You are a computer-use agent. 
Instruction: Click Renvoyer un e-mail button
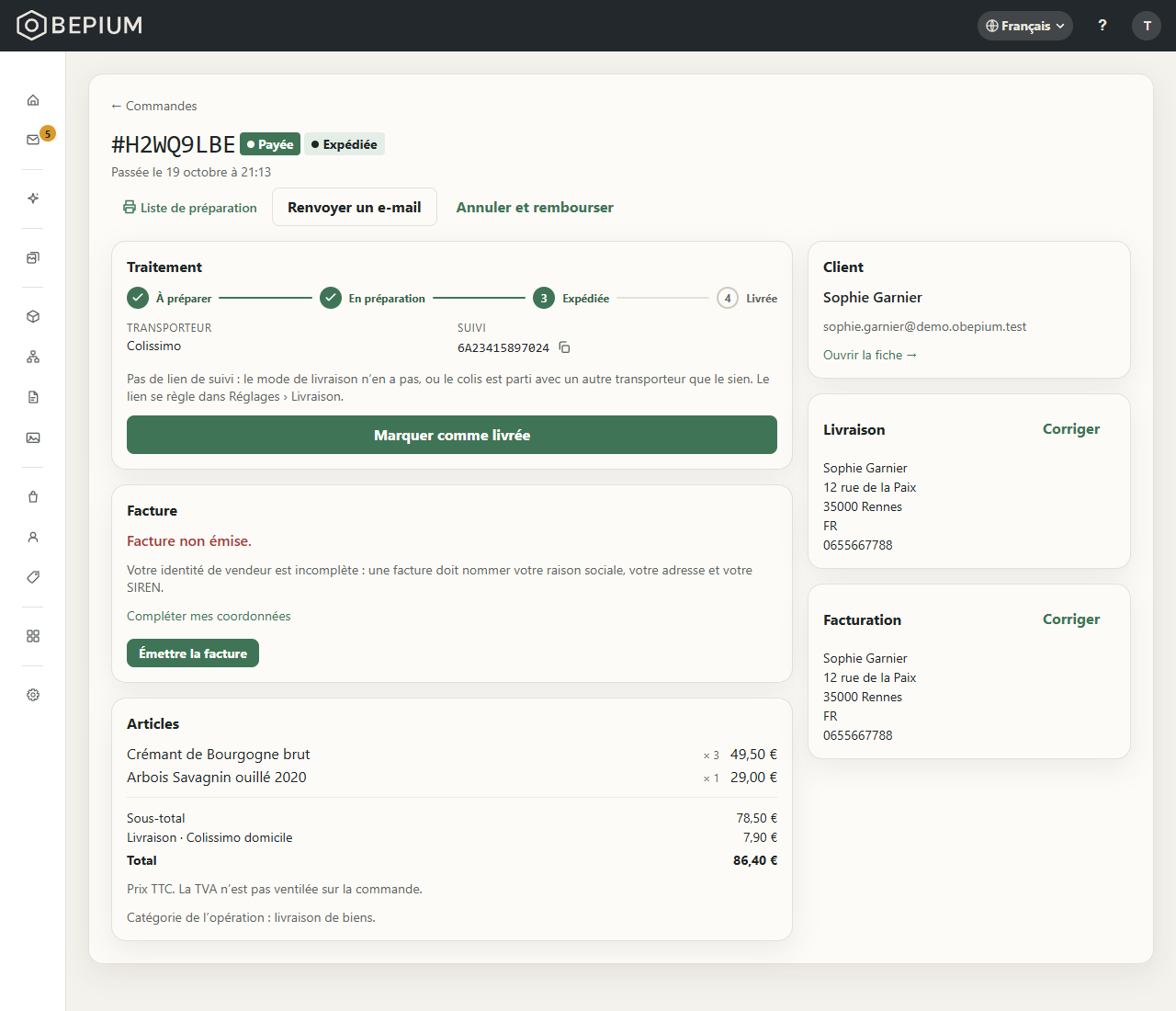[355, 207]
